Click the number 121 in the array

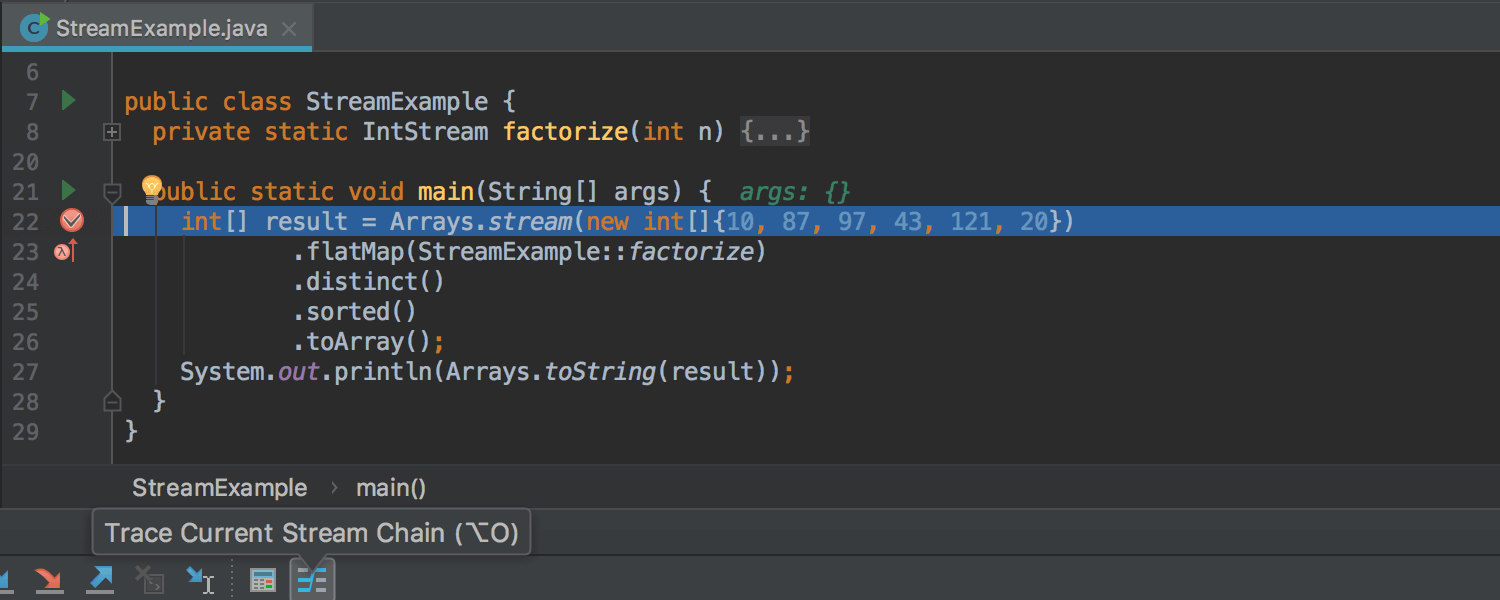[971, 221]
